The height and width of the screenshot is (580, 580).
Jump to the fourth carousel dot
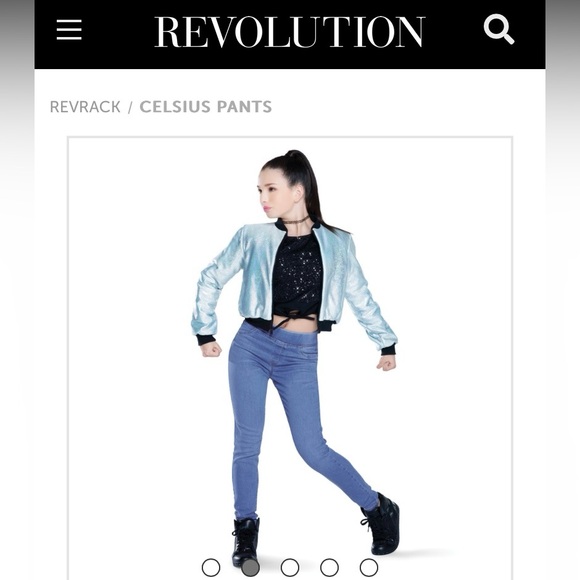pos(329,567)
